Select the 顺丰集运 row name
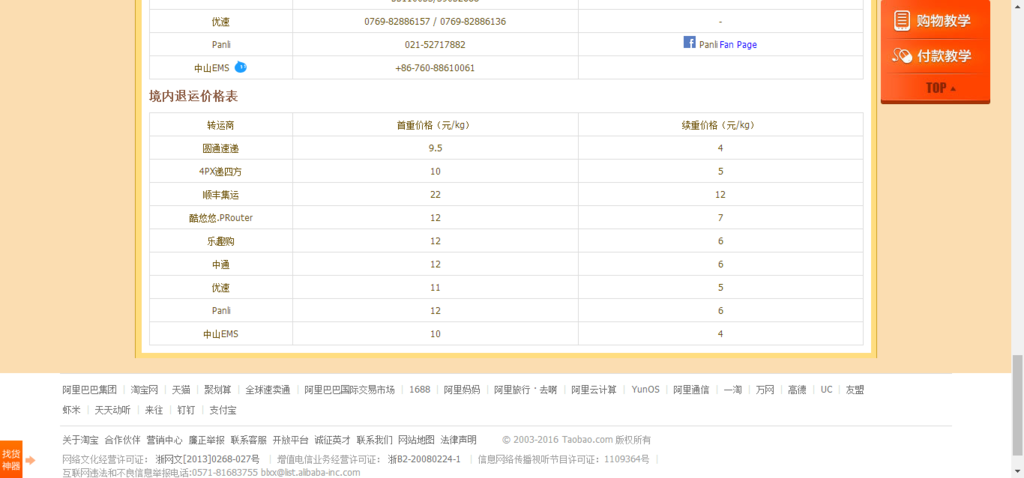The height and width of the screenshot is (478, 1024). click(x=221, y=195)
